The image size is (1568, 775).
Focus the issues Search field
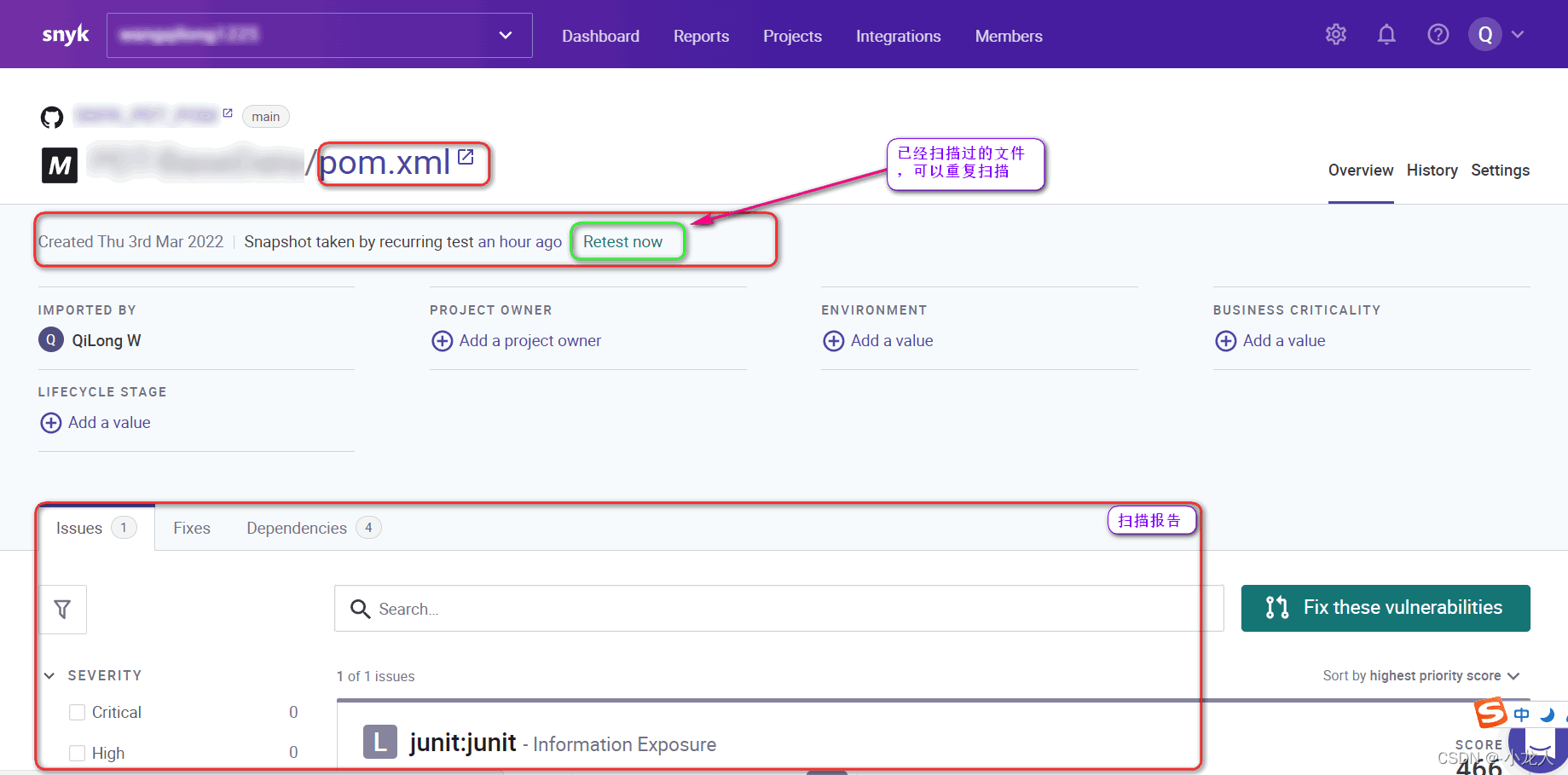coord(778,609)
